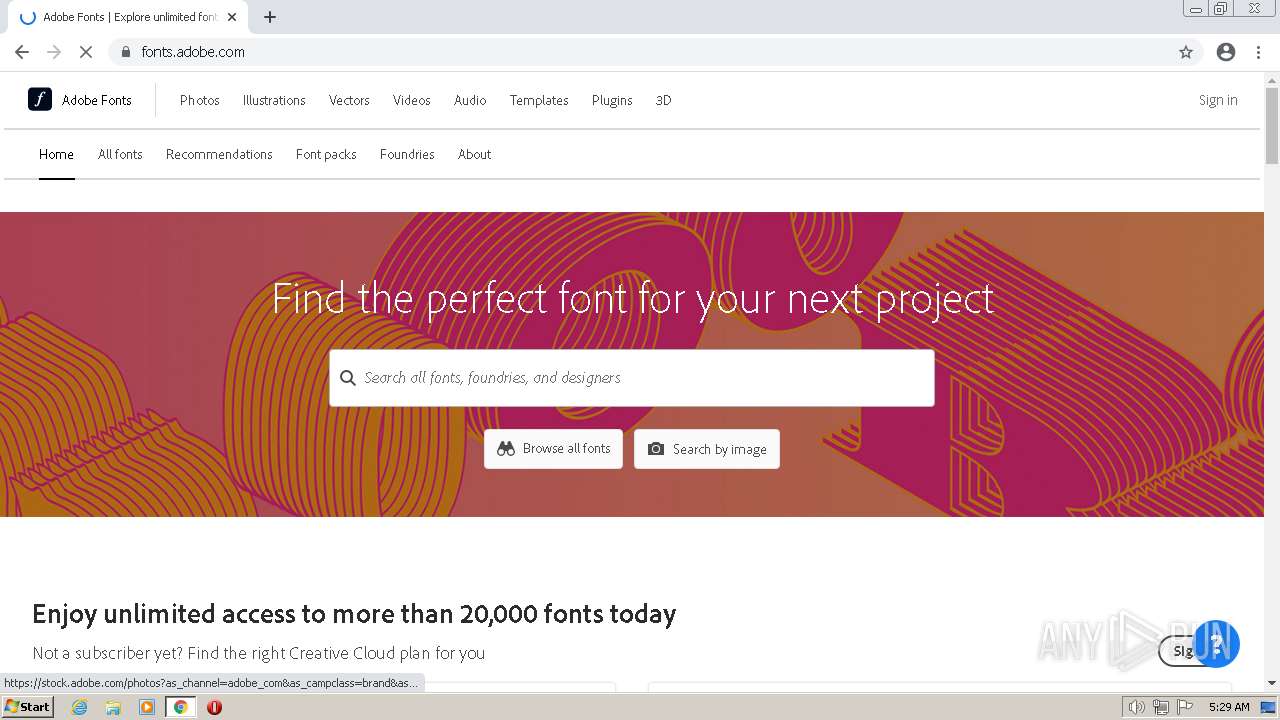Bookmark this page with star icon

click(x=1186, y=52)
